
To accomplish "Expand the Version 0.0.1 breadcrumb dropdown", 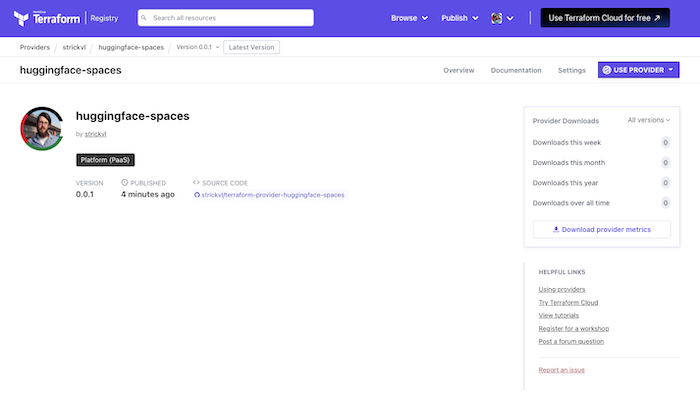I will (196, 47).
